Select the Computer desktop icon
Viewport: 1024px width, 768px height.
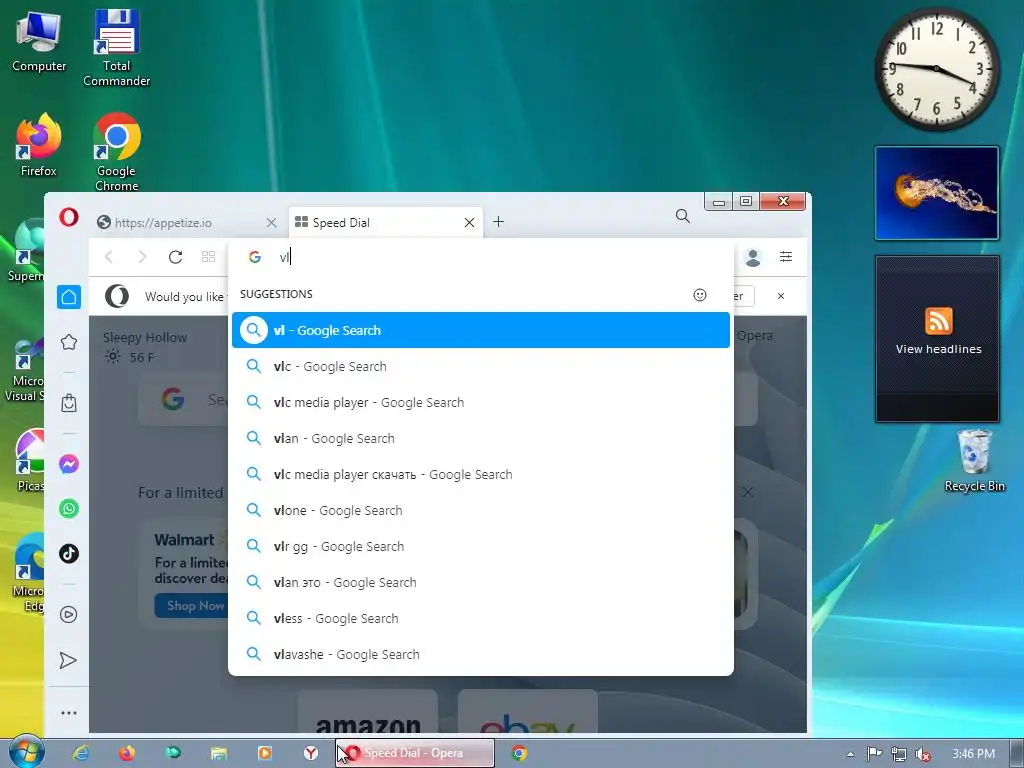tap(39, 42)
